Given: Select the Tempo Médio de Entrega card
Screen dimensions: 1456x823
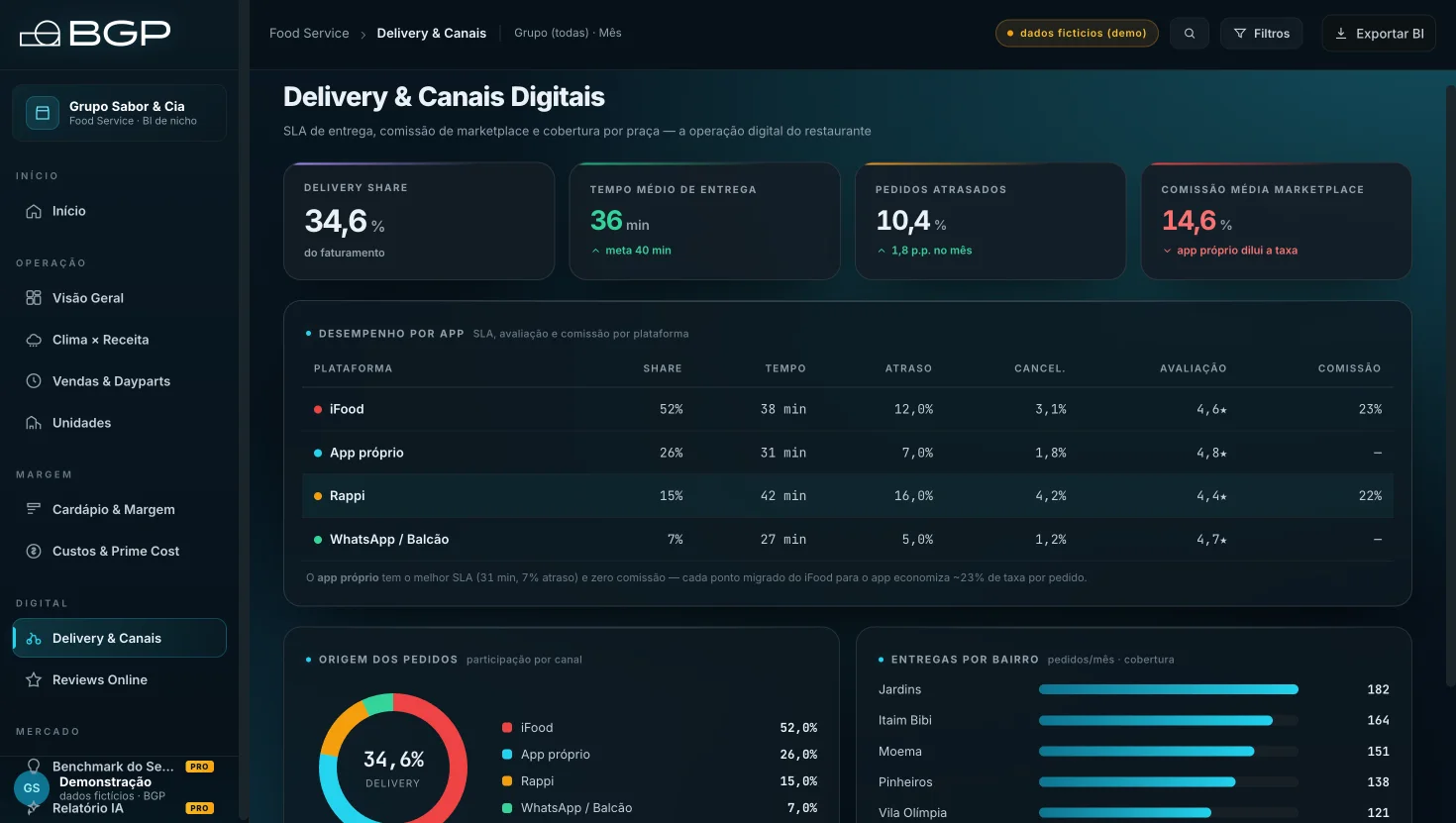Looking at the screenshot, I should point(705,221).
